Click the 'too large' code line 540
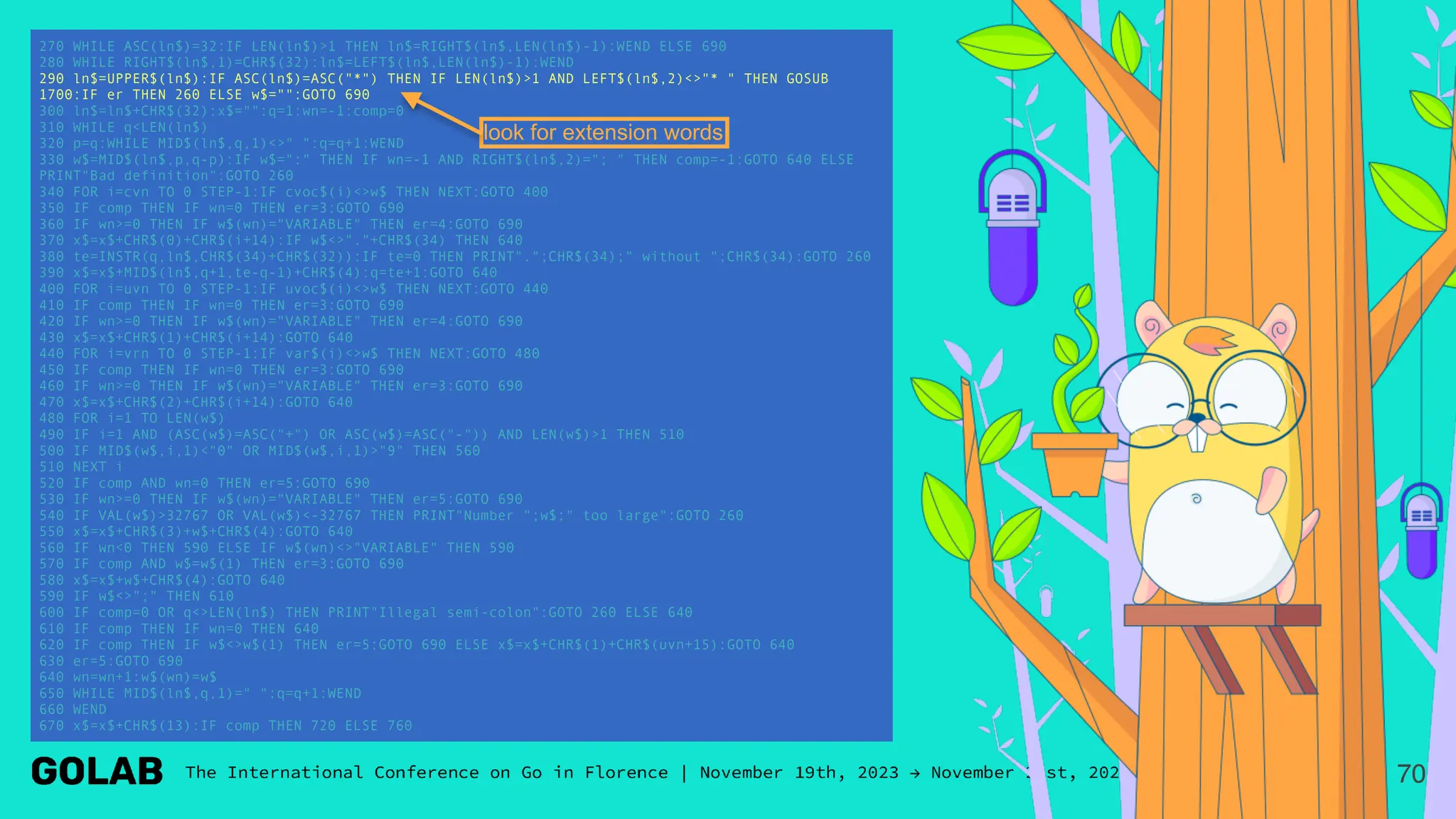1456x819 pixels. coord(391,515)
